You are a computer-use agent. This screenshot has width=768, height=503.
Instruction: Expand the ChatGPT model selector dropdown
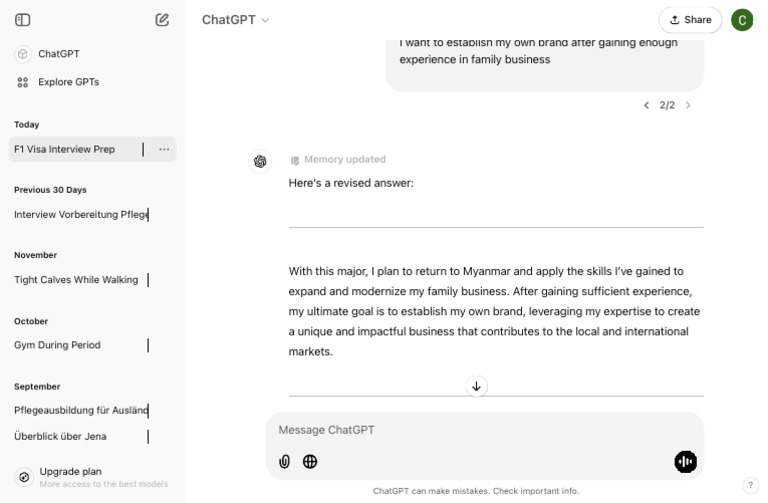coord(236,20)
